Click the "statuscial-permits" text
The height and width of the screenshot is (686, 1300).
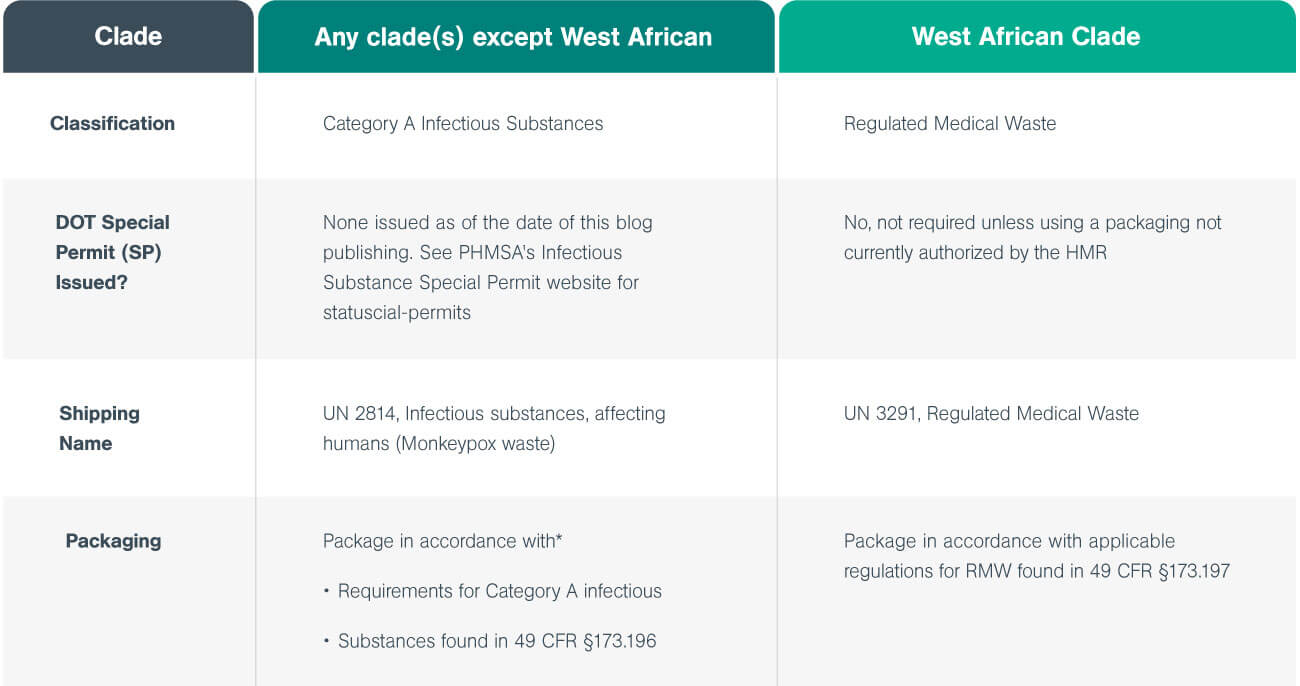tap(397, 312)
